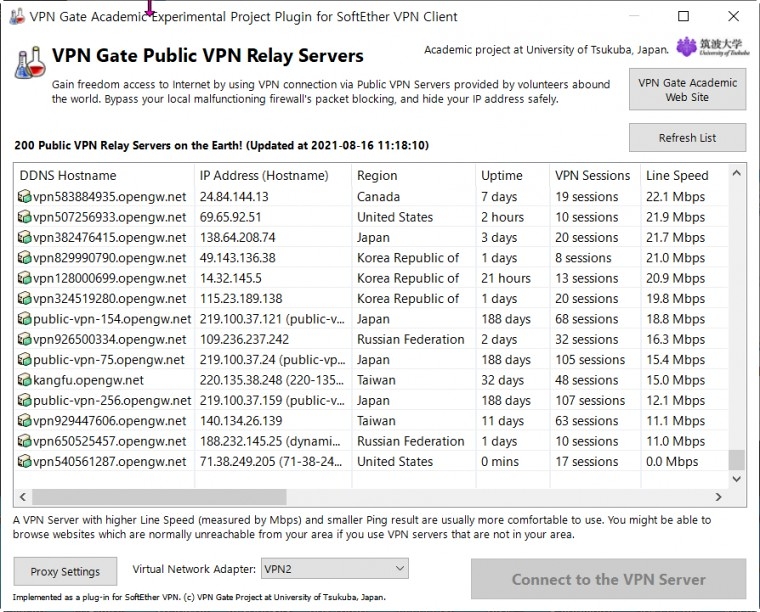Click the 68 sessions cell
This screenshot has width=760, height=612.
(586, 319)
